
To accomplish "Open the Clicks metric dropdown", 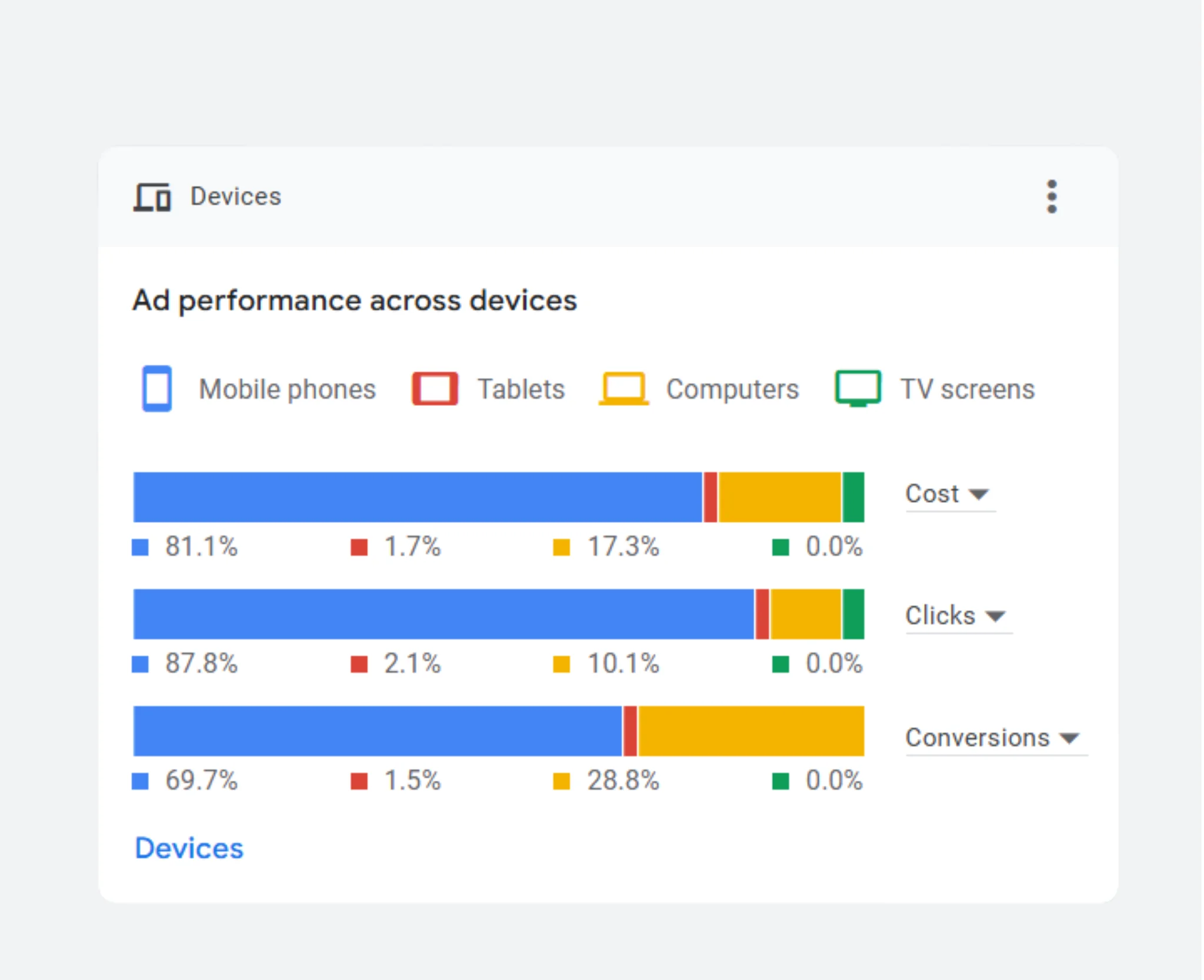I will (x=956, y=616).
